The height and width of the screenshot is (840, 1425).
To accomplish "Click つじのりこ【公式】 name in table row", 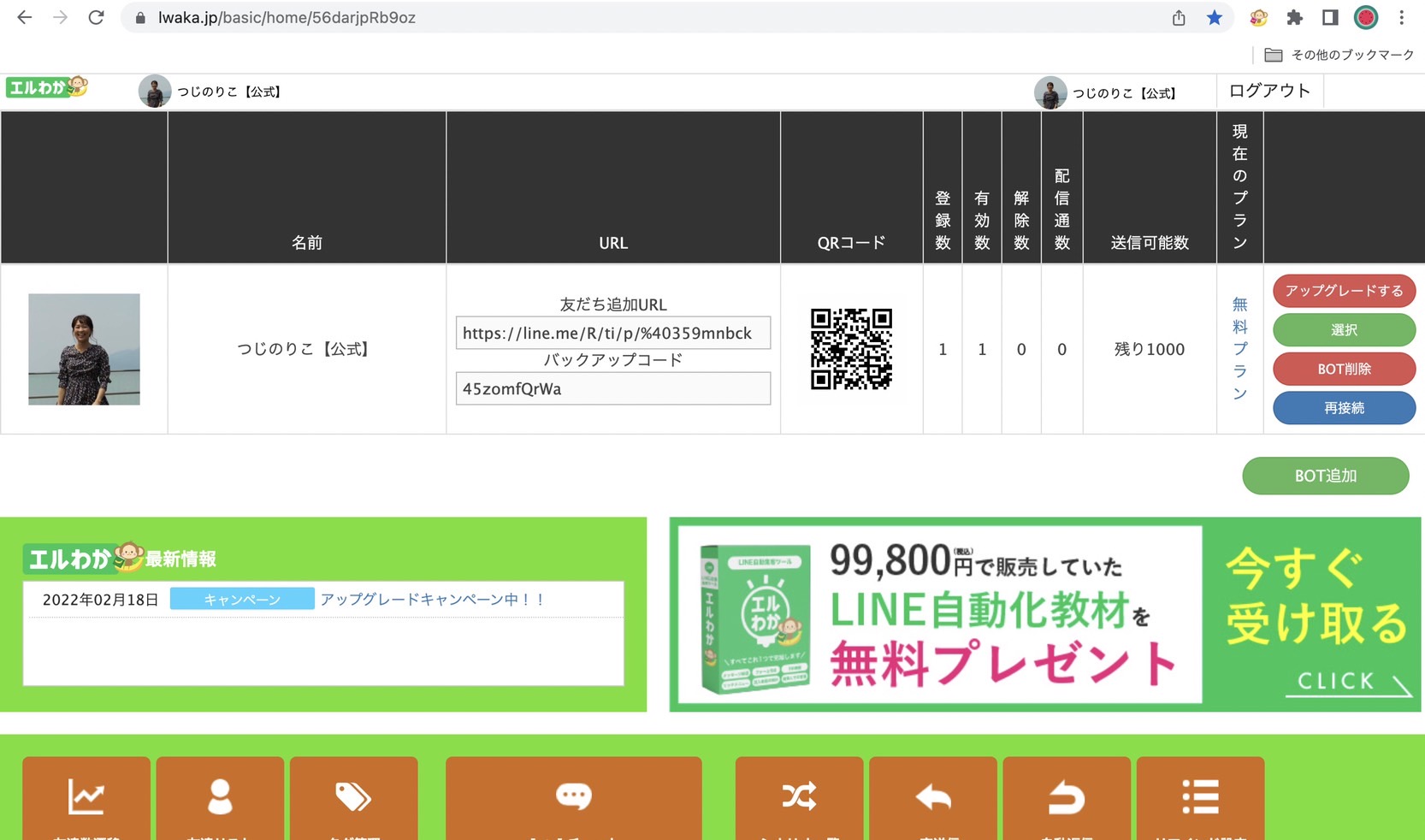I will point(306,349).
